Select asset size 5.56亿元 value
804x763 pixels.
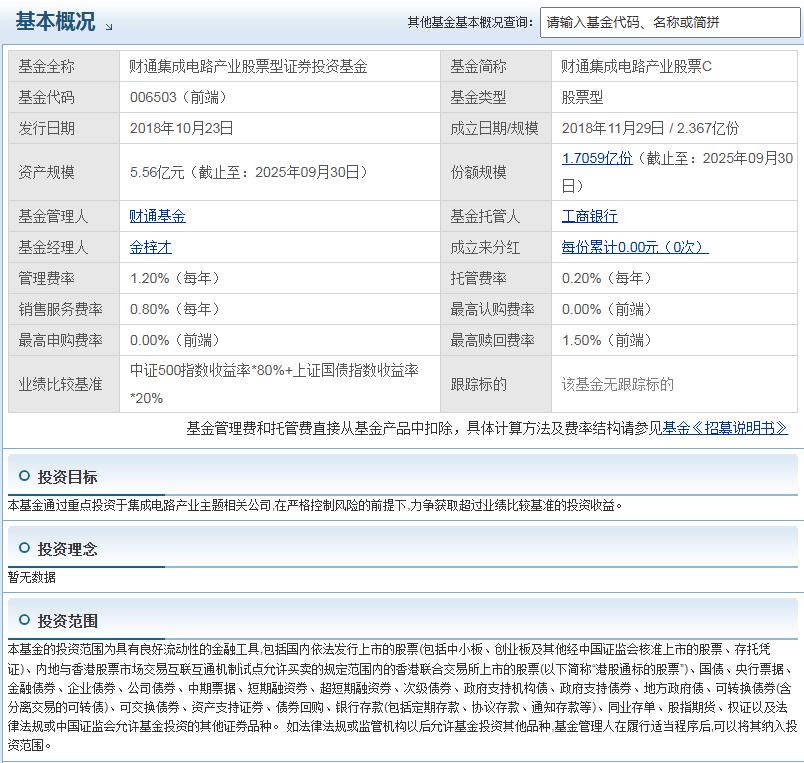249,172
